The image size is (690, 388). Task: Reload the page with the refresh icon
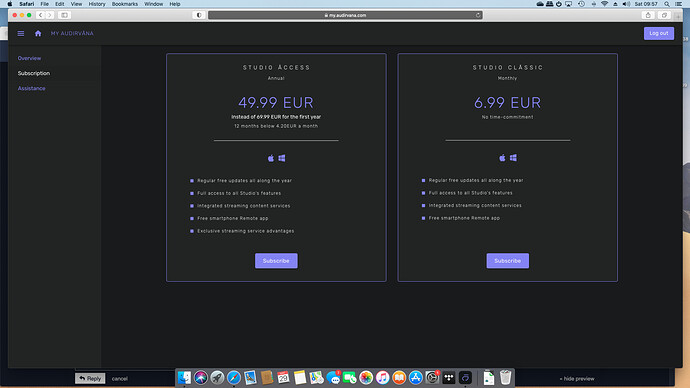tap(478, 15)
